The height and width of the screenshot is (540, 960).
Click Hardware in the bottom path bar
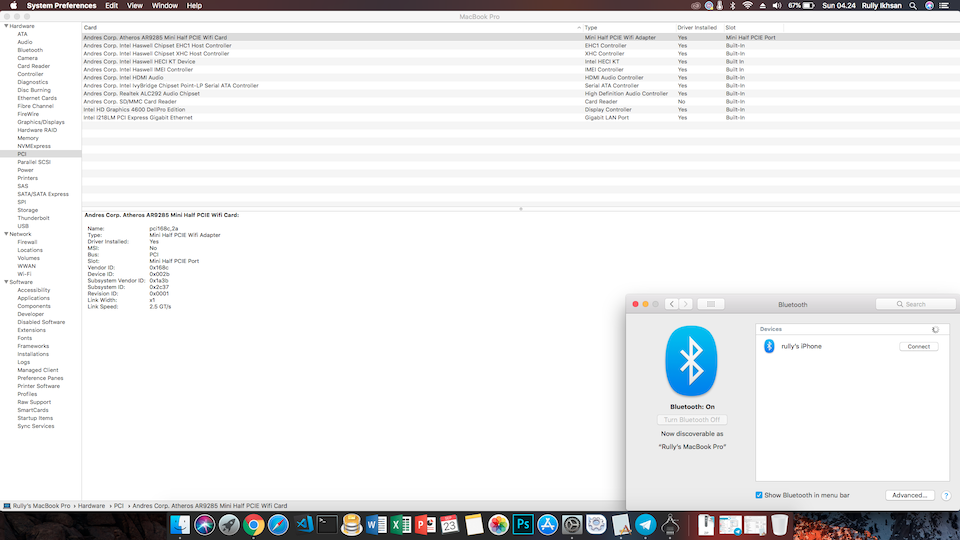(91, 506)
